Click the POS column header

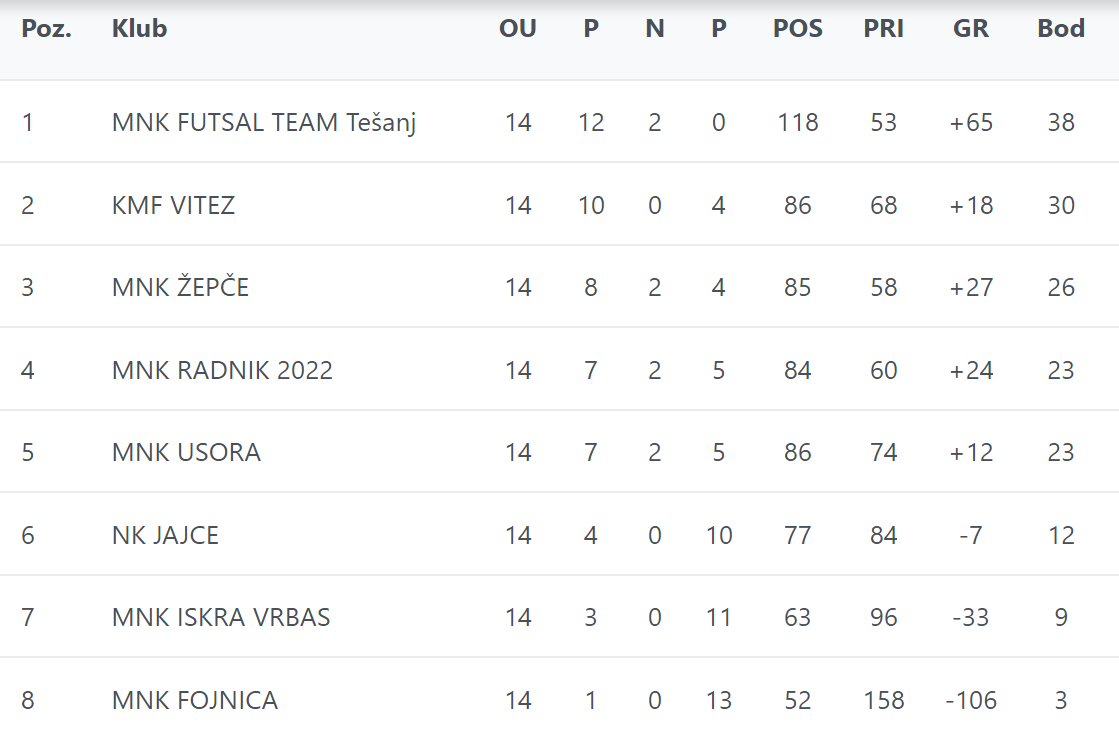pyautogui.click(x=798, y=29)
